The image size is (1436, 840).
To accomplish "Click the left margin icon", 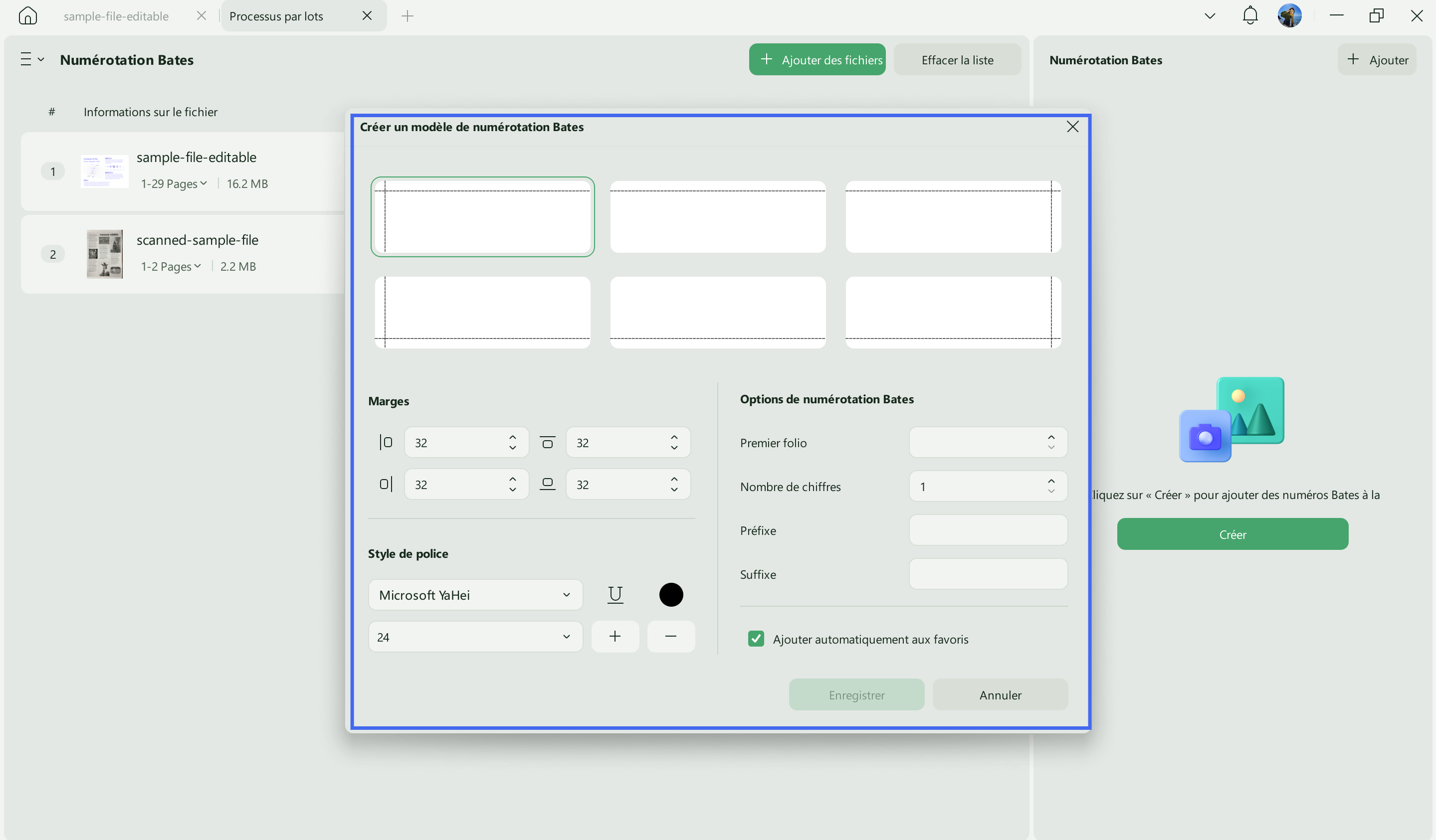I will (386, 442).
